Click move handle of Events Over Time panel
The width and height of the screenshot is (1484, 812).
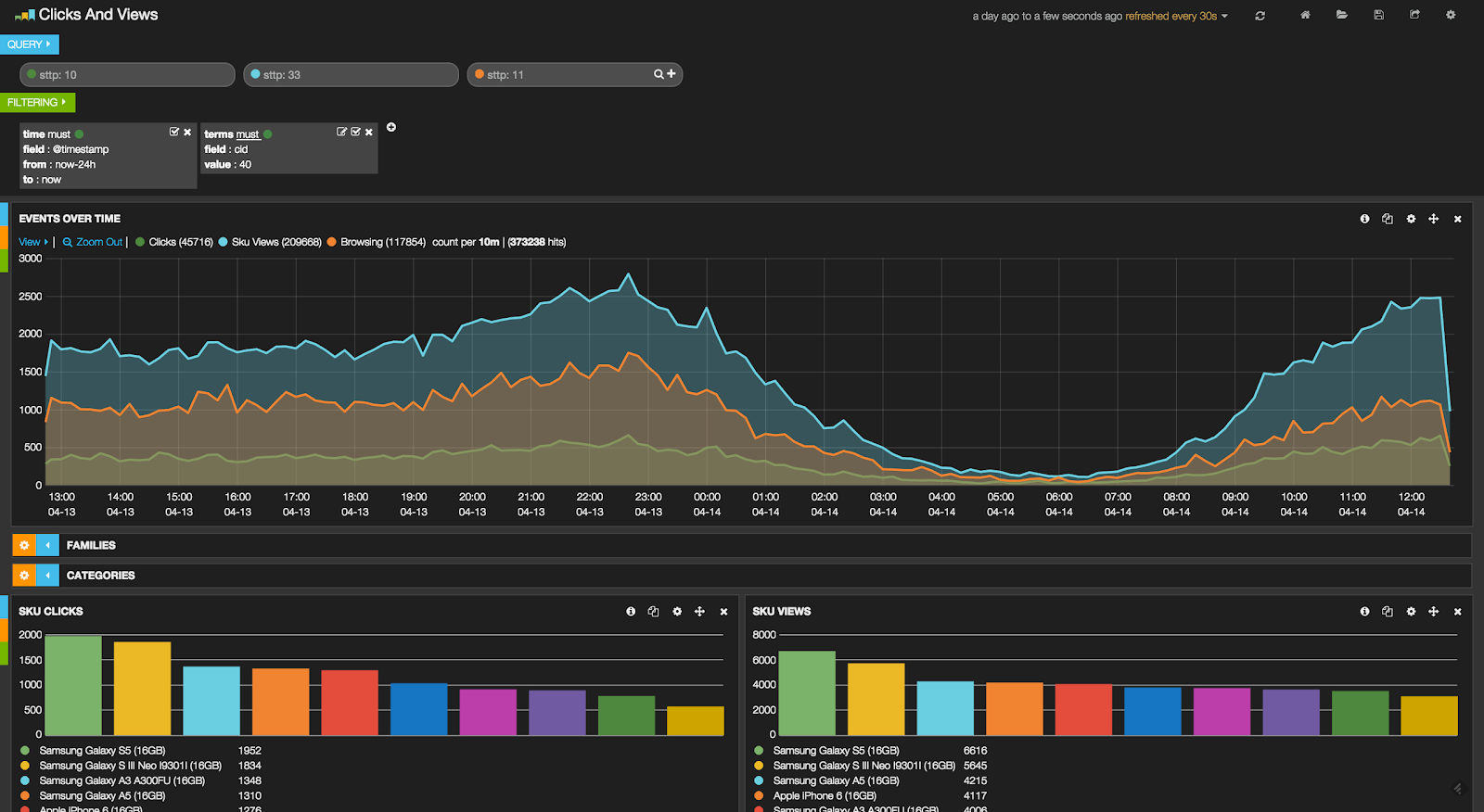(x=1434, y=219)
